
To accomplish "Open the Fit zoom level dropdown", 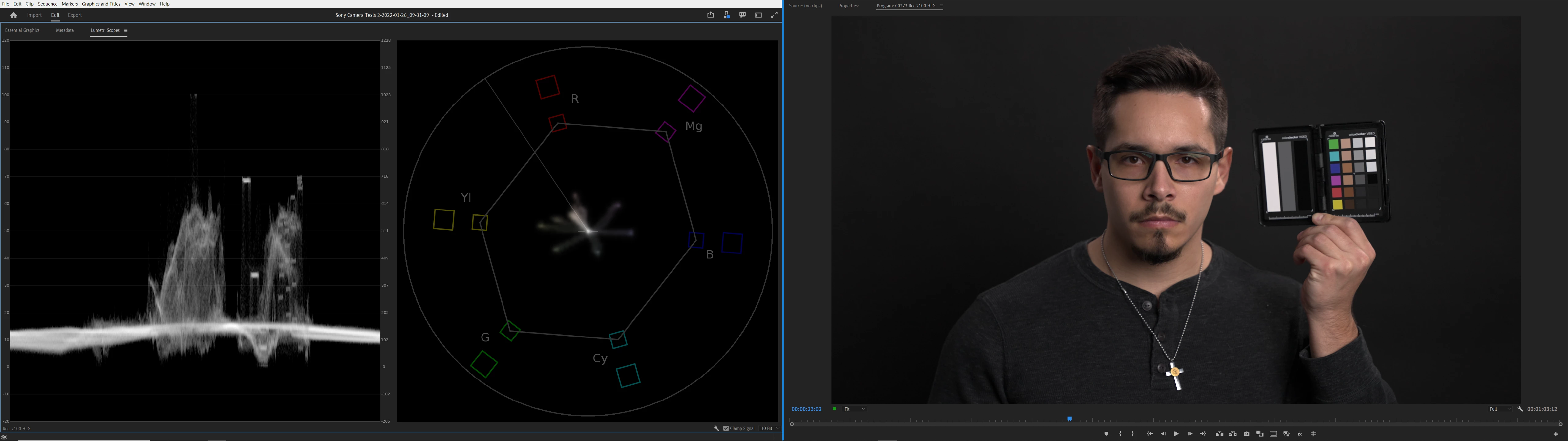I will pos(855,409).
